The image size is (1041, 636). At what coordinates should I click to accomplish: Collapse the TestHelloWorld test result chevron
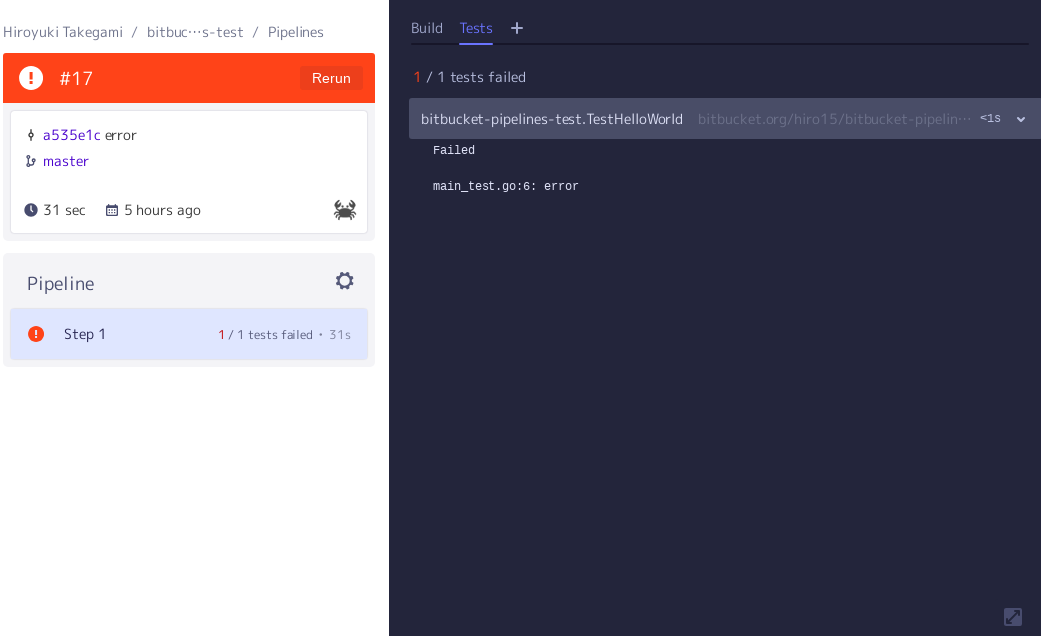tap(1021, 119)
